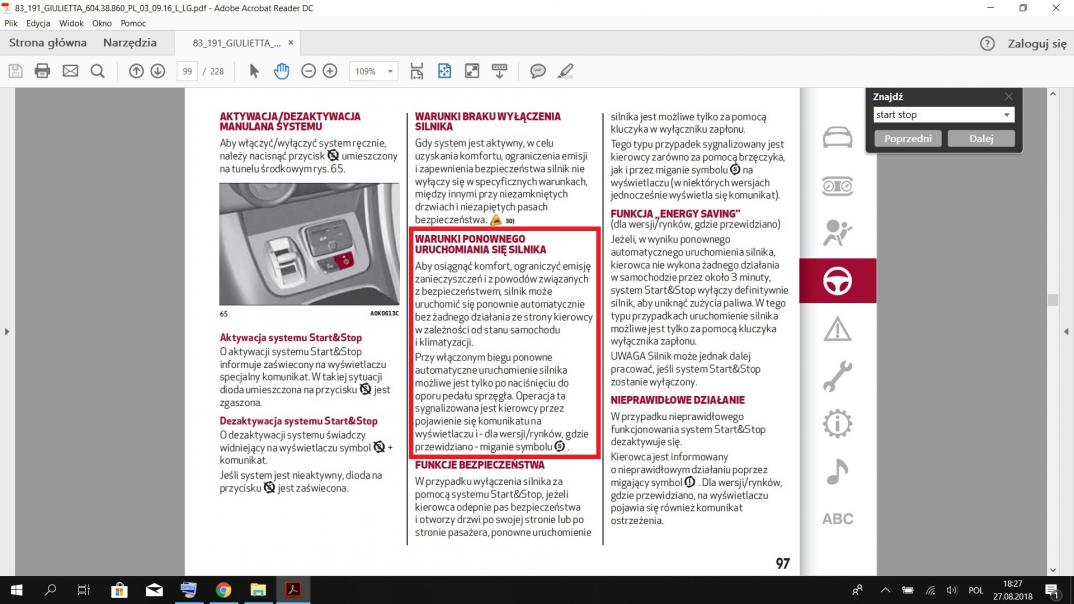Add a comment speech bubble

pos(538,71)
